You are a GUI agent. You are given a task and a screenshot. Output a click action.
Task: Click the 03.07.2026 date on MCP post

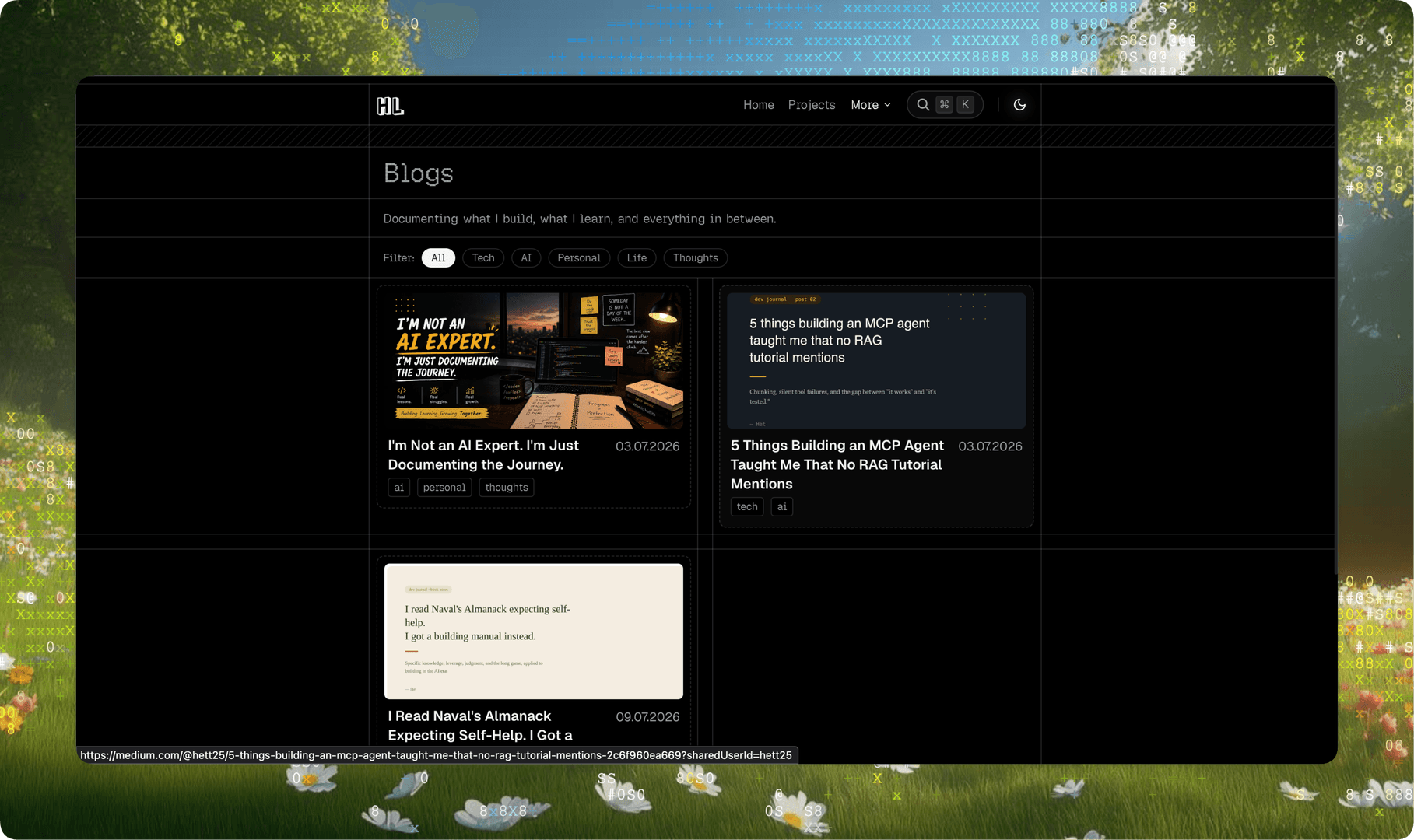(990, 446)
